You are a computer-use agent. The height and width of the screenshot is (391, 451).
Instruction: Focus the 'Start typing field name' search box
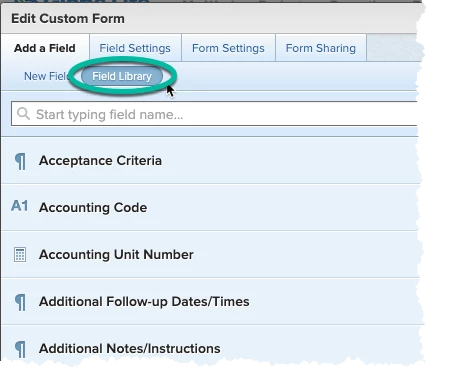coord(214,114)
